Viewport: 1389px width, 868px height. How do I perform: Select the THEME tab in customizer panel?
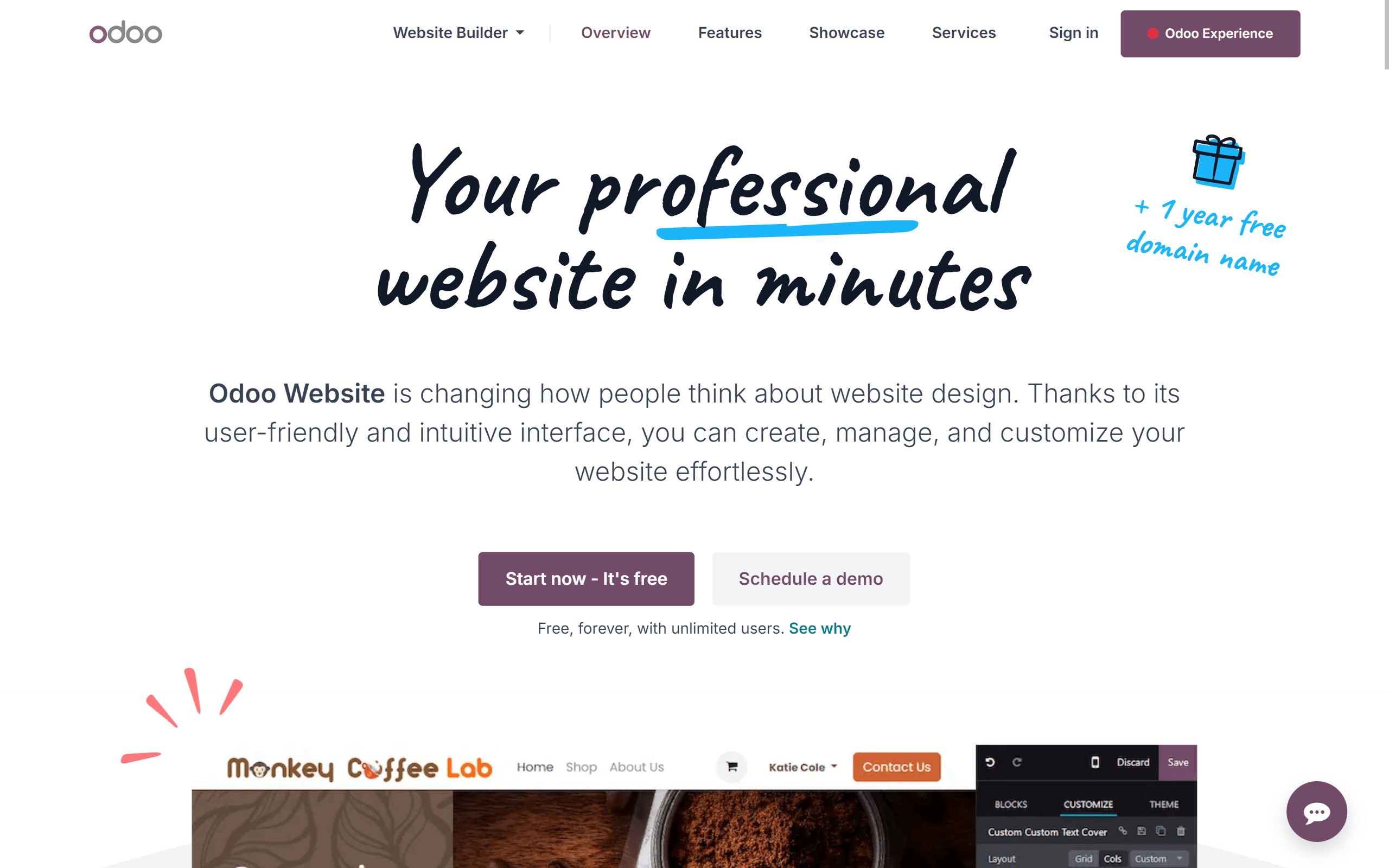tap(1163, 804)
